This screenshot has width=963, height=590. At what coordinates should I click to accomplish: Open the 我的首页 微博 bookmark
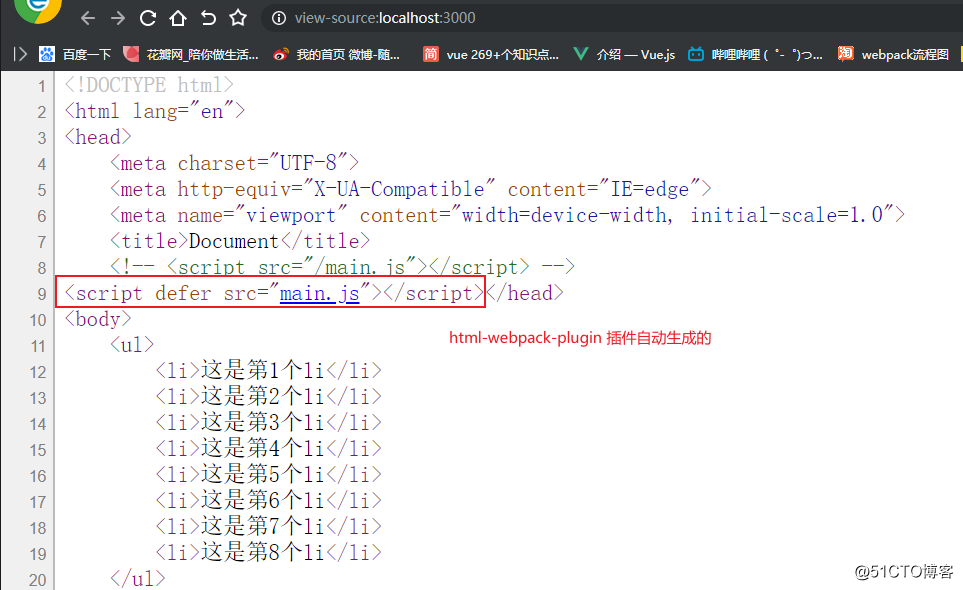[x=337, y=55]
